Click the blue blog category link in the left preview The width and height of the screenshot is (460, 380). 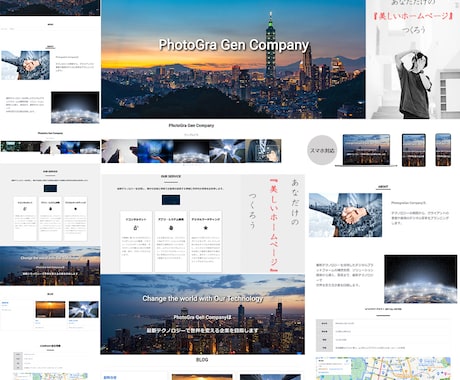(5, 303)
